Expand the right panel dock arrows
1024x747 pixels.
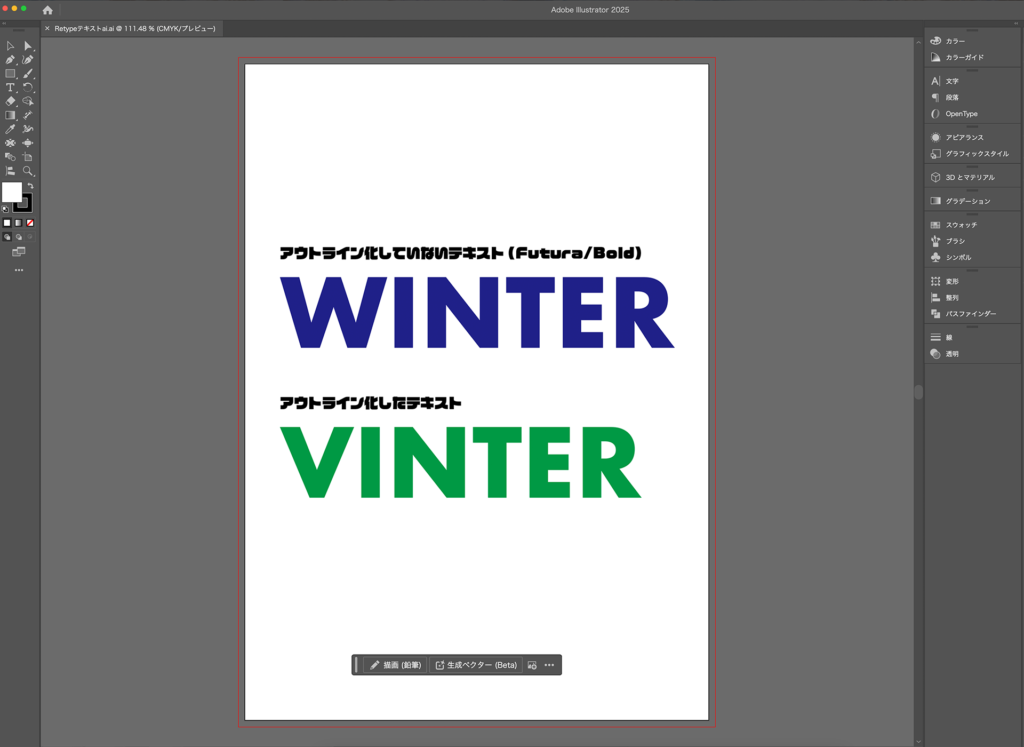tap(1016, 23)
